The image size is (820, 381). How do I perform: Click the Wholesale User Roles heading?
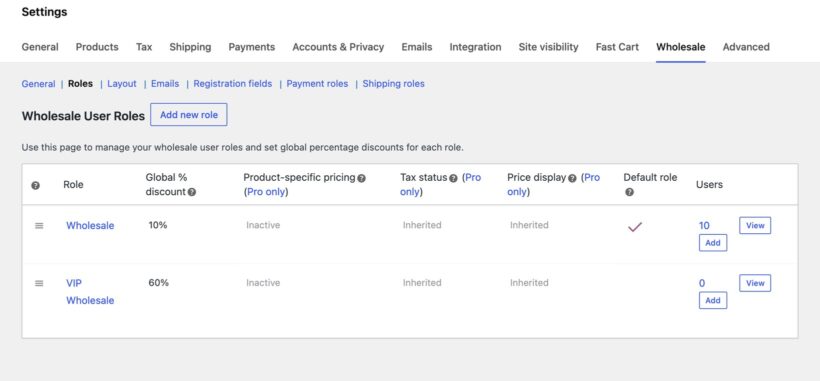click(83, 116)
